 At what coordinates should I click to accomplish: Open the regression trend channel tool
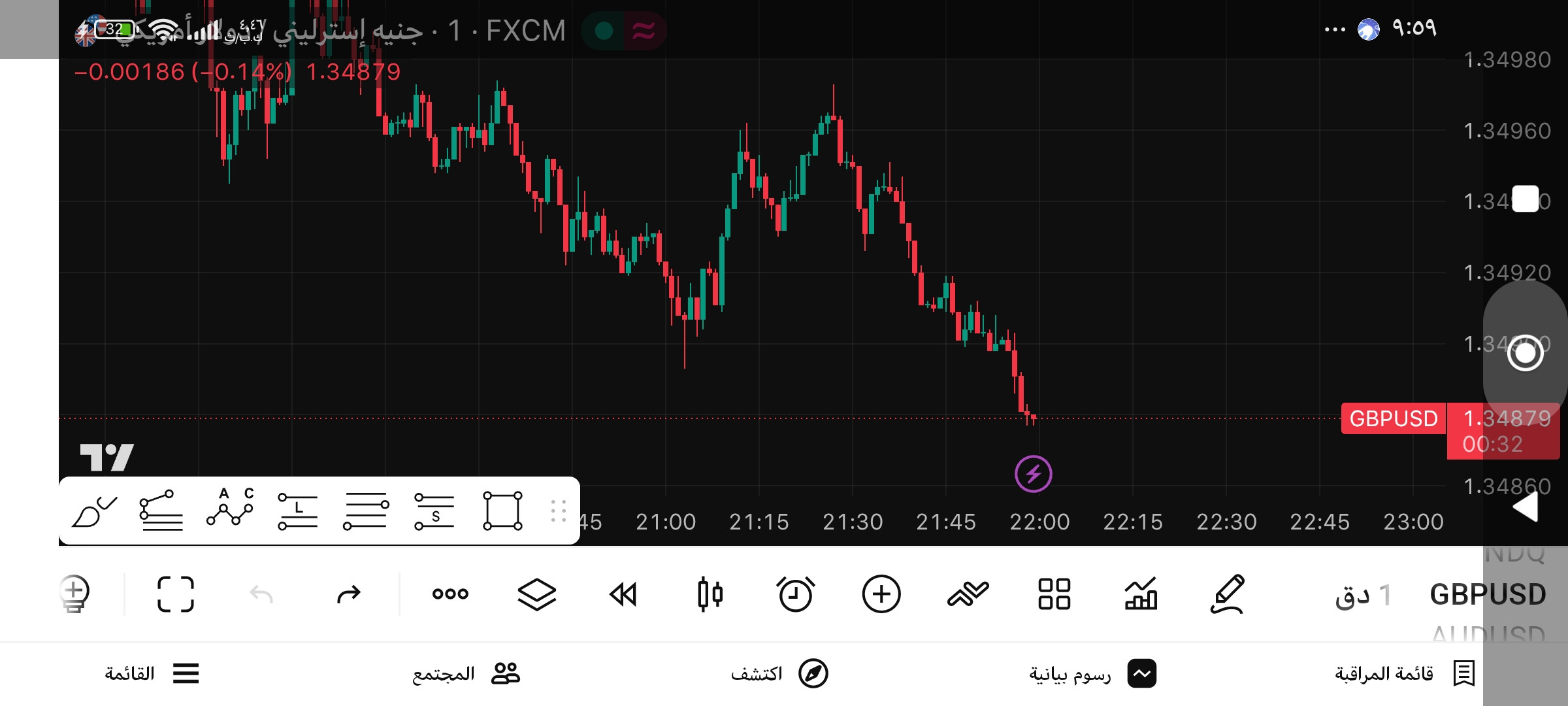[x=161, y=511]
